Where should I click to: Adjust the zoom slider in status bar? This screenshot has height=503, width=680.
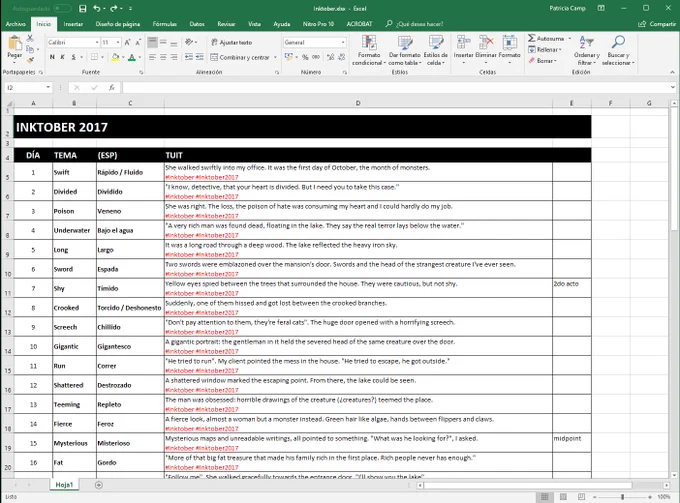click(x=622, y=497)
